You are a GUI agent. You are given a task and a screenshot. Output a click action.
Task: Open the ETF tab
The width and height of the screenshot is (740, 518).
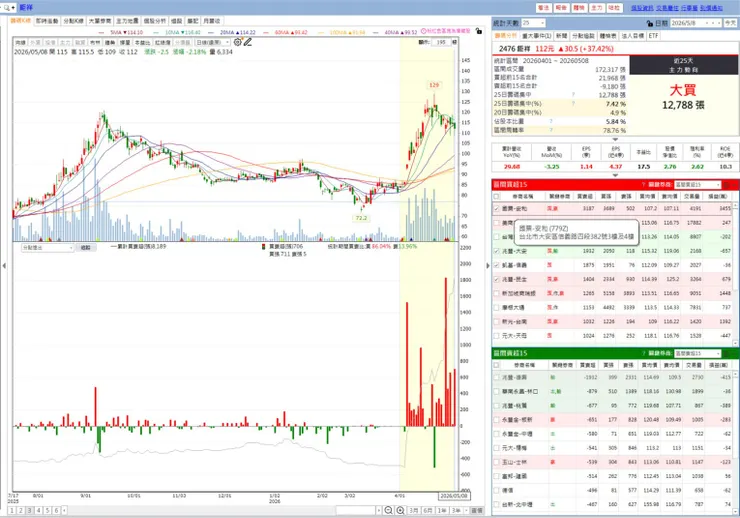(x=653, y=36)
